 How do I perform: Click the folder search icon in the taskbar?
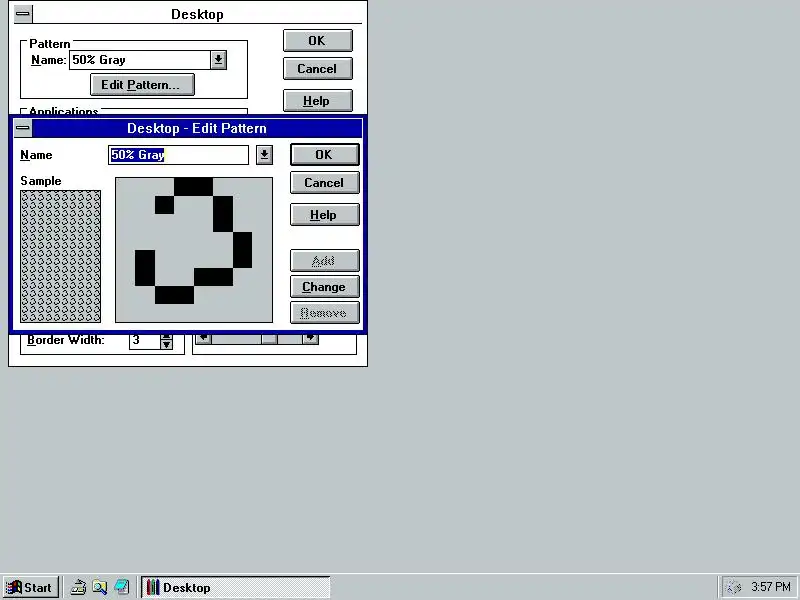click(99, 587)
